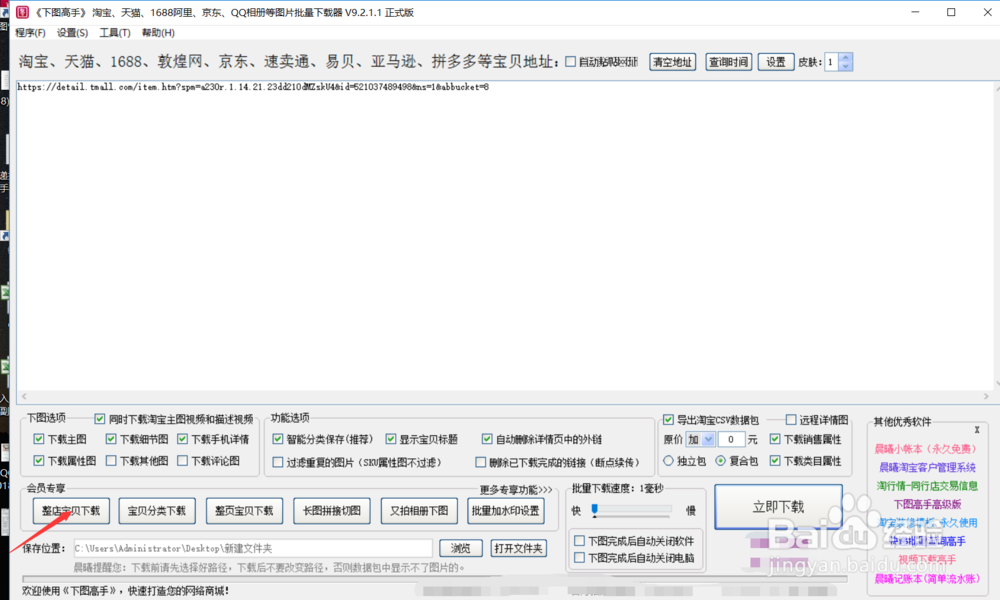Open the 晨曦淘宝客户管理系统 link
The width and height of the screenshot is (1000, 600).
pyautogui.click(x=927, y=467)
